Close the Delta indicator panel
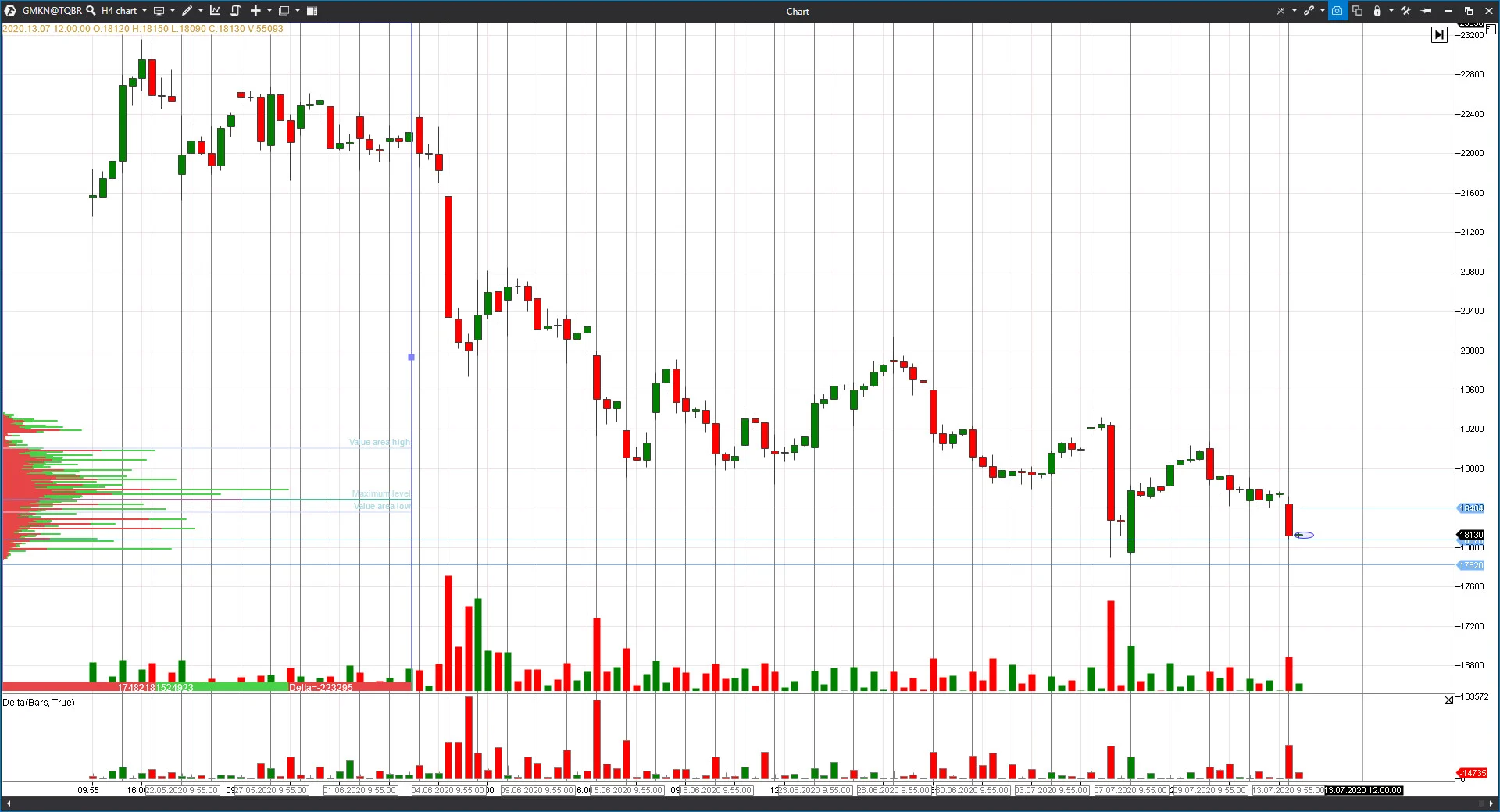Viewport: 1500px width, 812px height. [x=1448, y=700]
